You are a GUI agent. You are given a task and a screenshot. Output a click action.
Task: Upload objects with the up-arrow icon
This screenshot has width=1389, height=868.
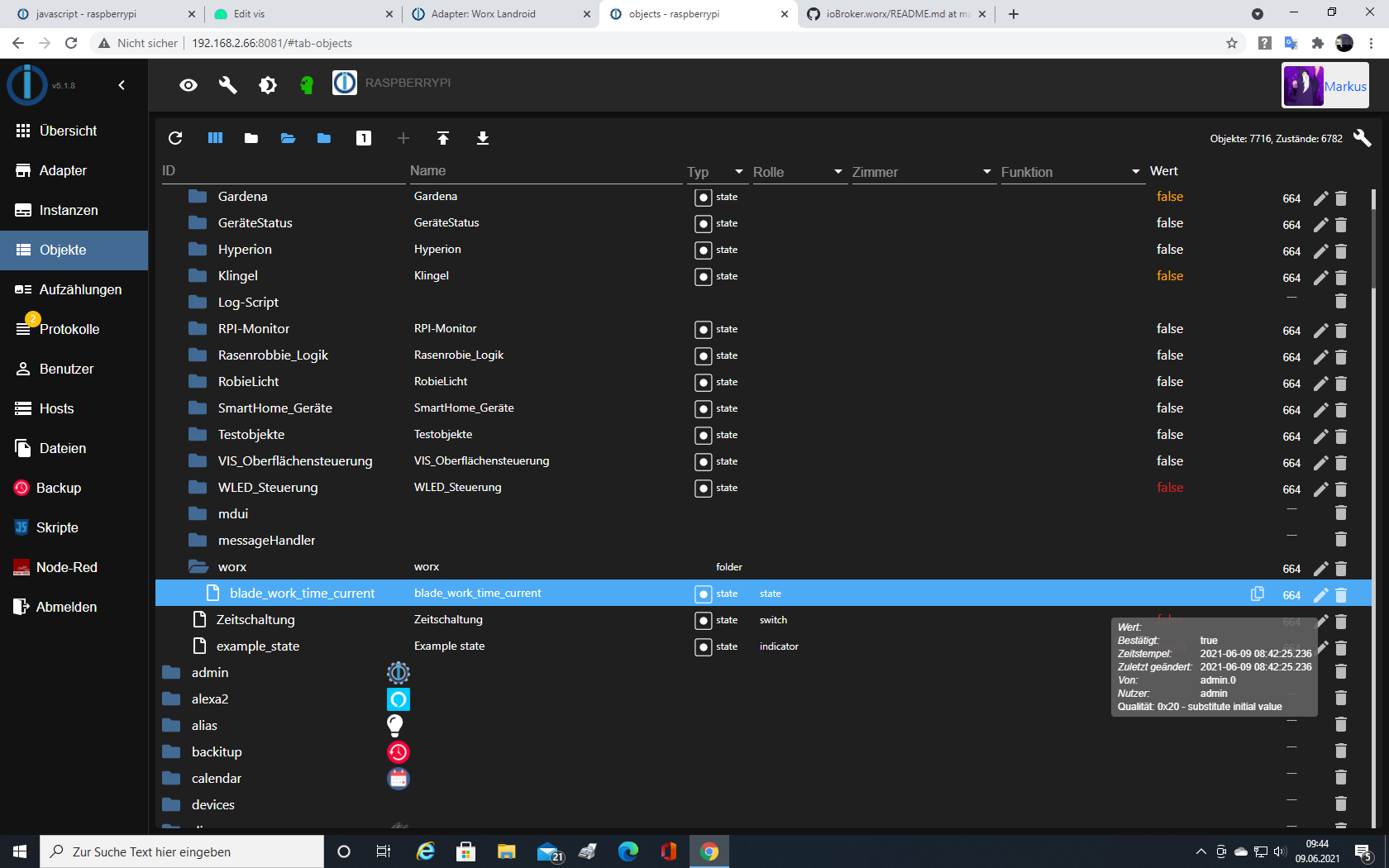[x=443, y=138]
